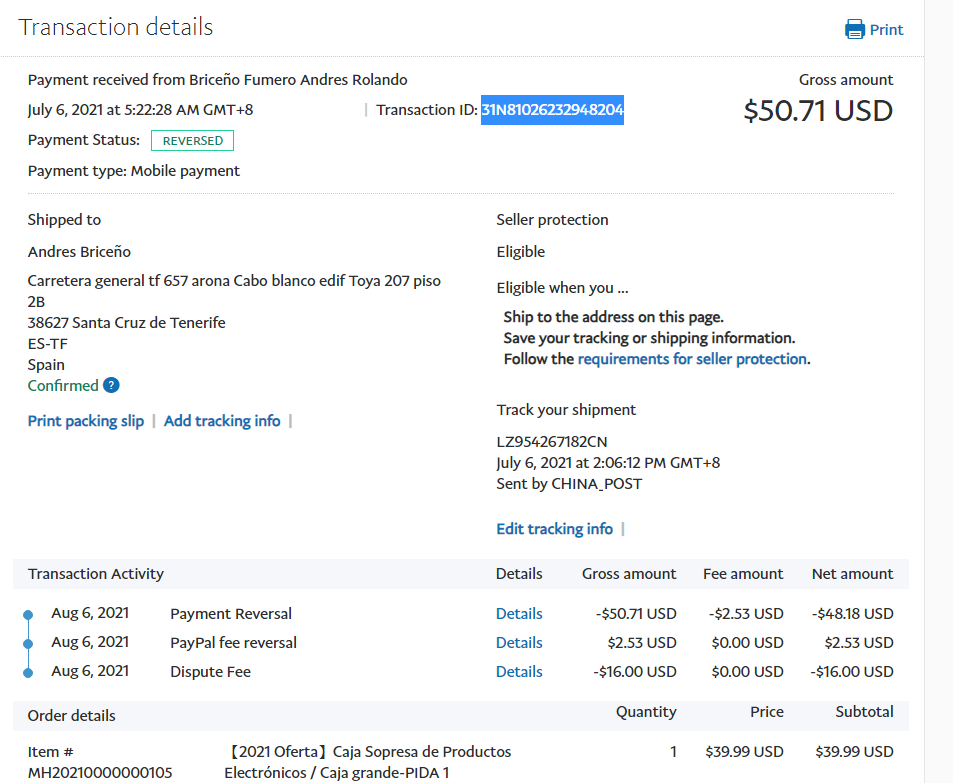Select the Payment Reversal timeline dot
This screenshot has width=953, height=783.
pyautogui.click(x=28, y=614)
